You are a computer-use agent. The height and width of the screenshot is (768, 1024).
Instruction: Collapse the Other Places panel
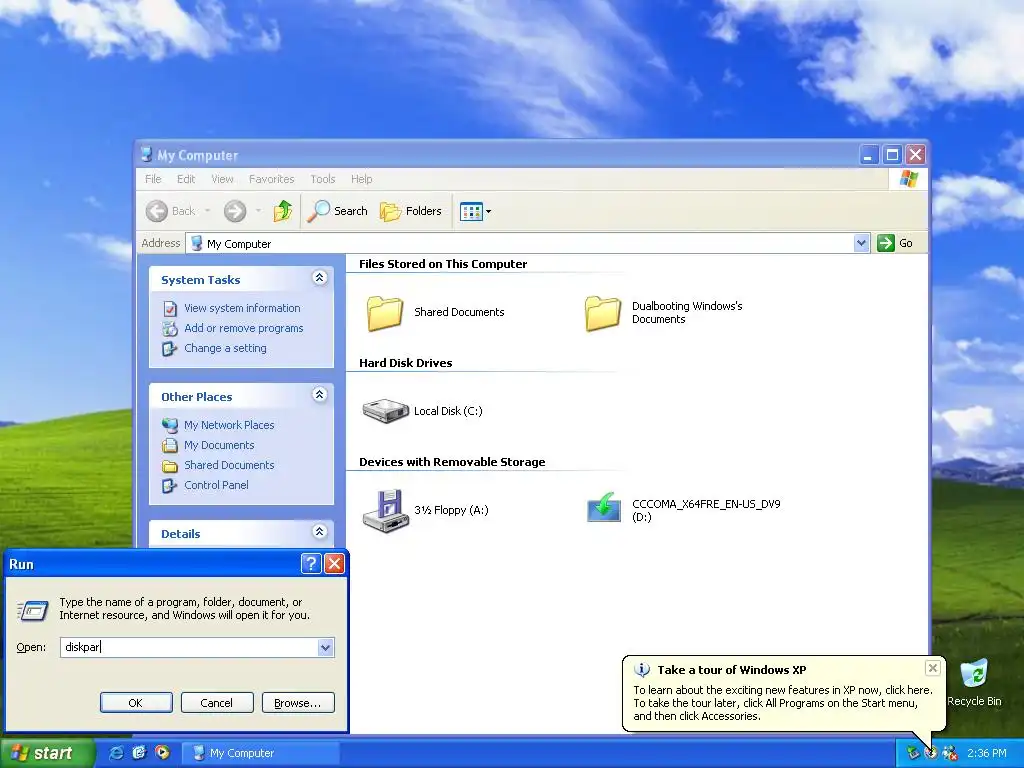(319, 395)
